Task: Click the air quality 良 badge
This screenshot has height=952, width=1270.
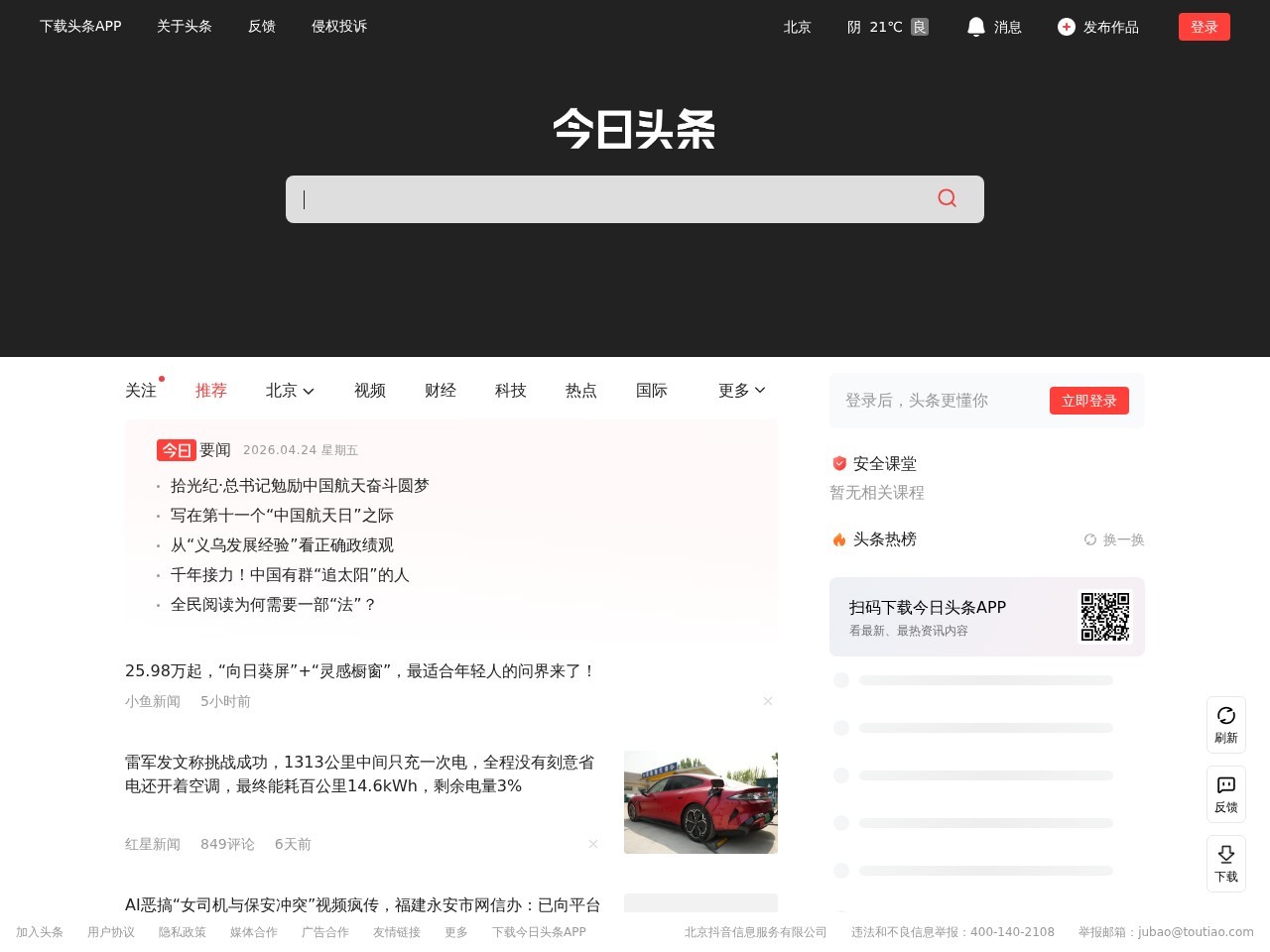Action: click(x=919, y=27)
